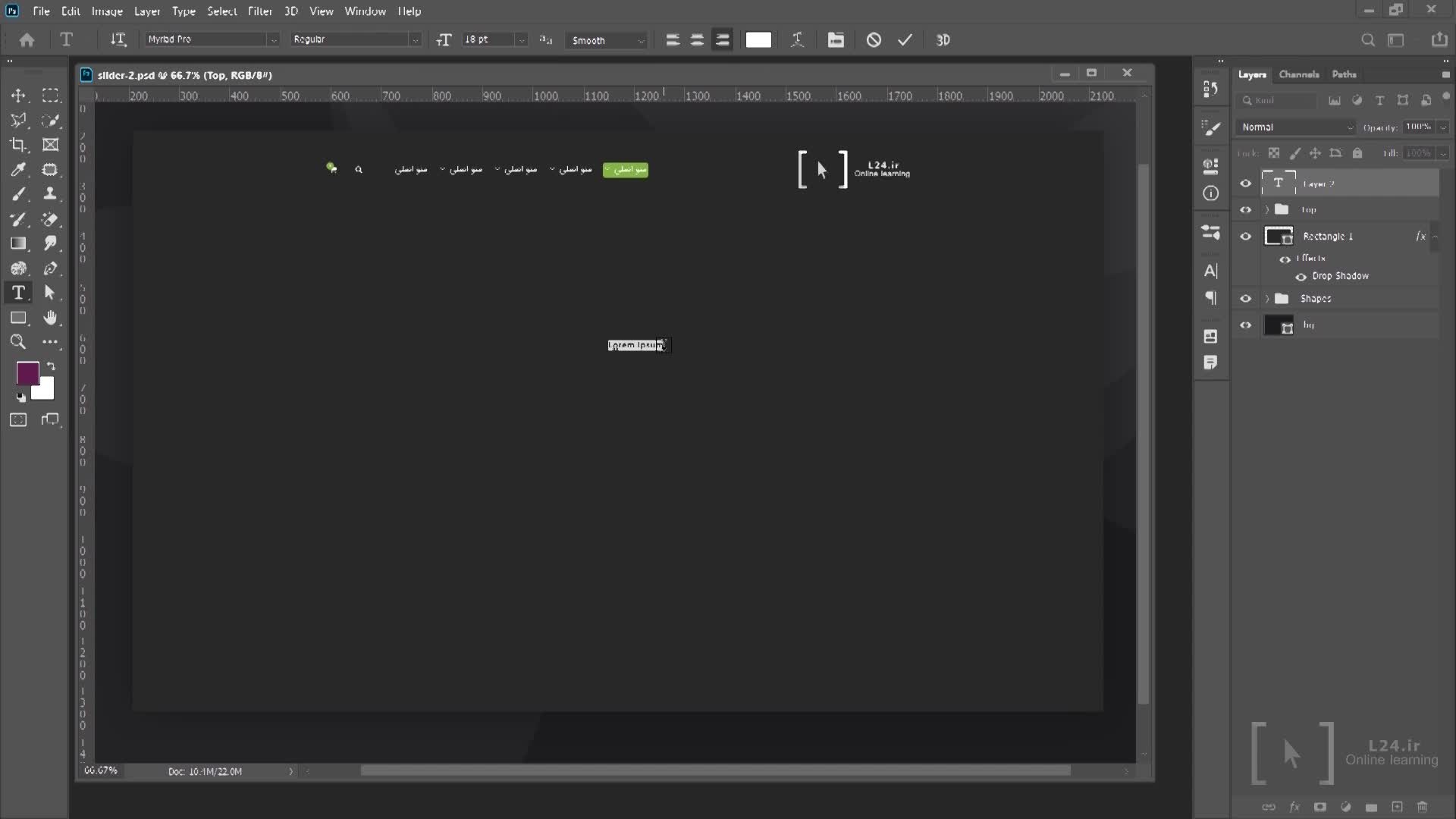The height and width of the screenshot is (819, 1456).
Task: Toggle Drop Shadow effect visibility
Action: tap(1301, 277)
